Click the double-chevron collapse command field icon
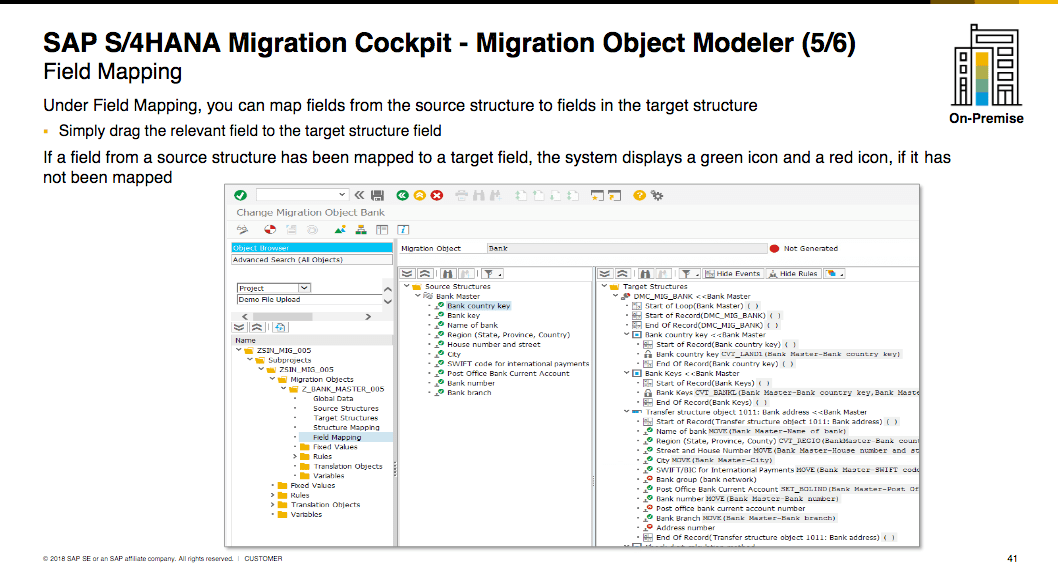Viewport: 1058px width, 578px height. point(360,196)
